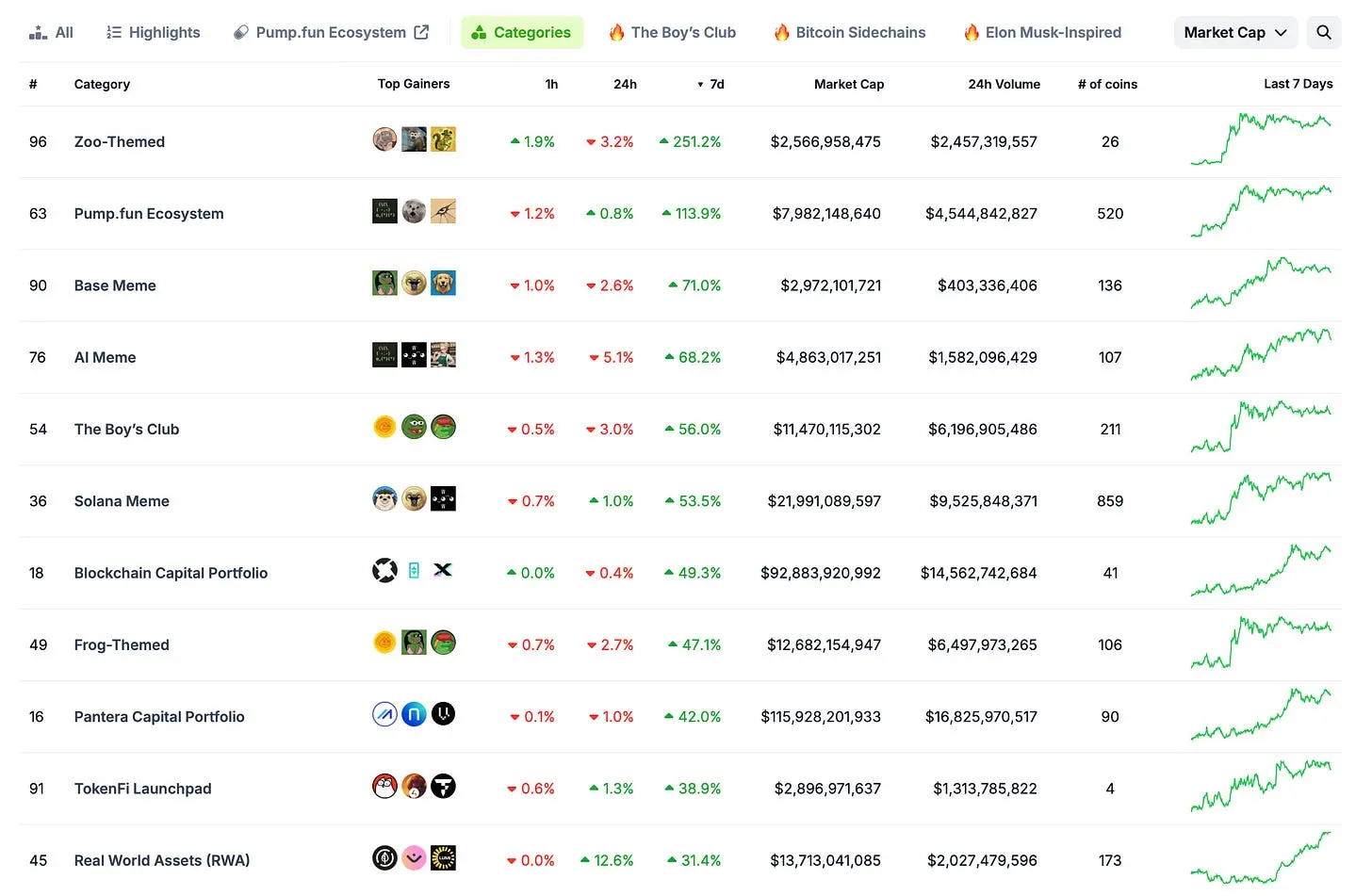1372x896 pixels.
Task: Click the Zoo-Themed 7-day sparkline chart
Action: click(1261, 139)
